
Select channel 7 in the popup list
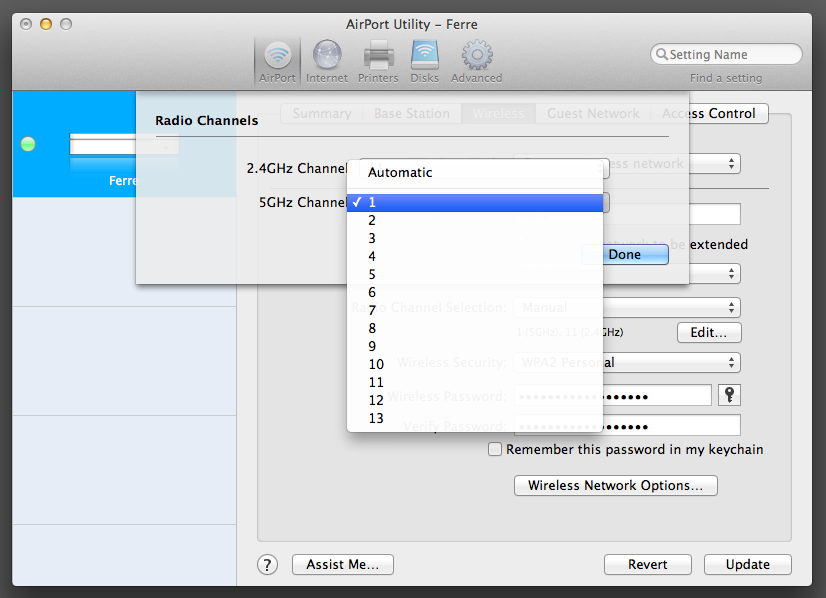coord(475,310)
